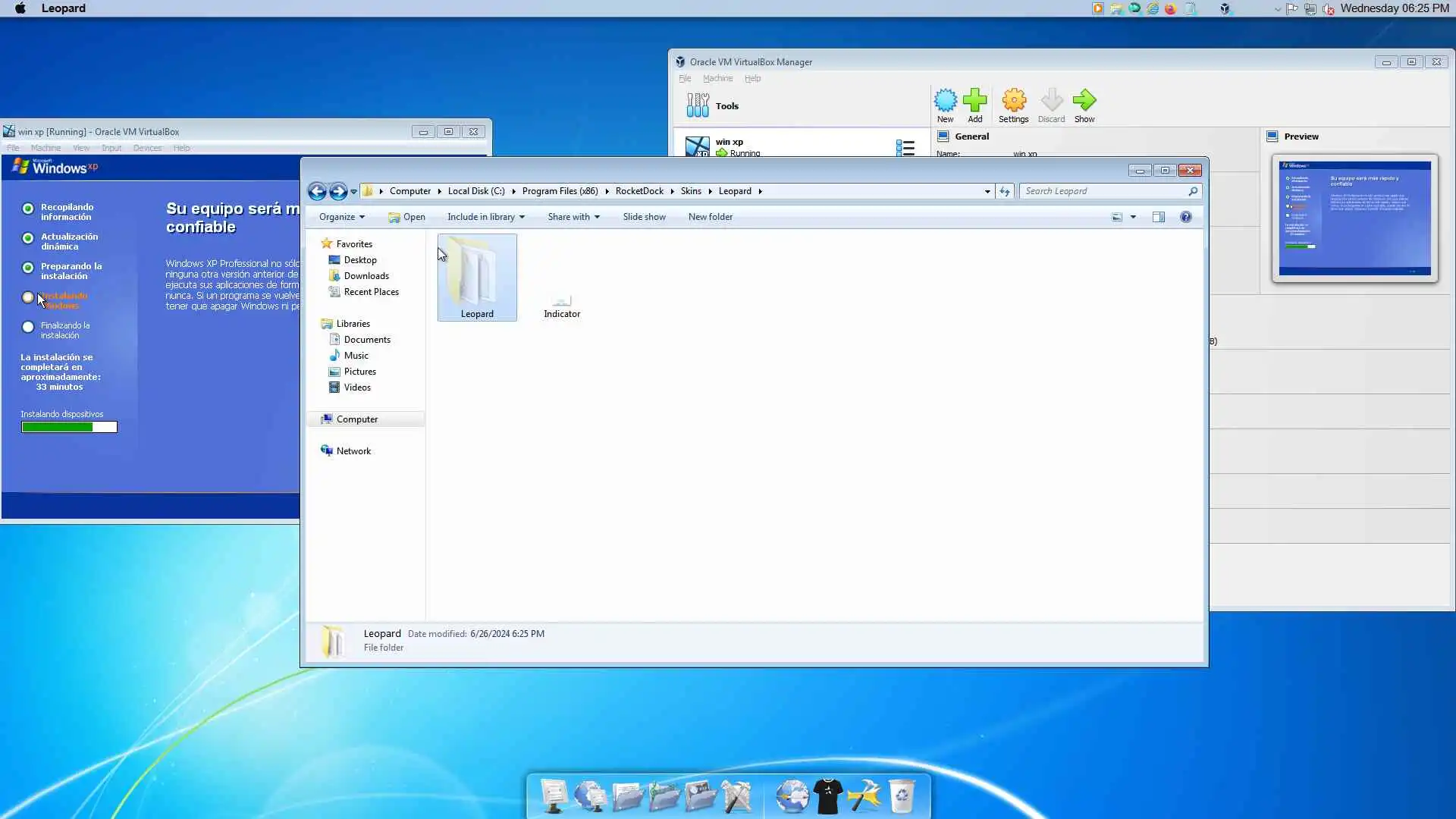Click the Explorer back navigation arrow
This screenshot has width=1456, height=819.
coord(317,192)
